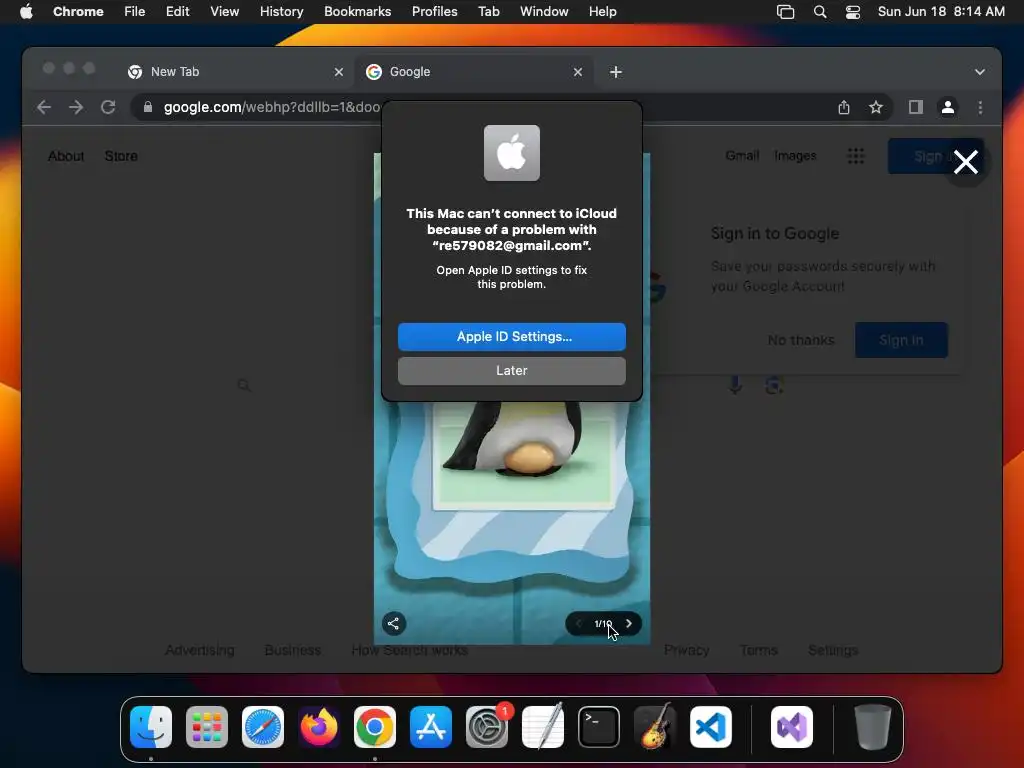Reload the current page

coord(108,107)
